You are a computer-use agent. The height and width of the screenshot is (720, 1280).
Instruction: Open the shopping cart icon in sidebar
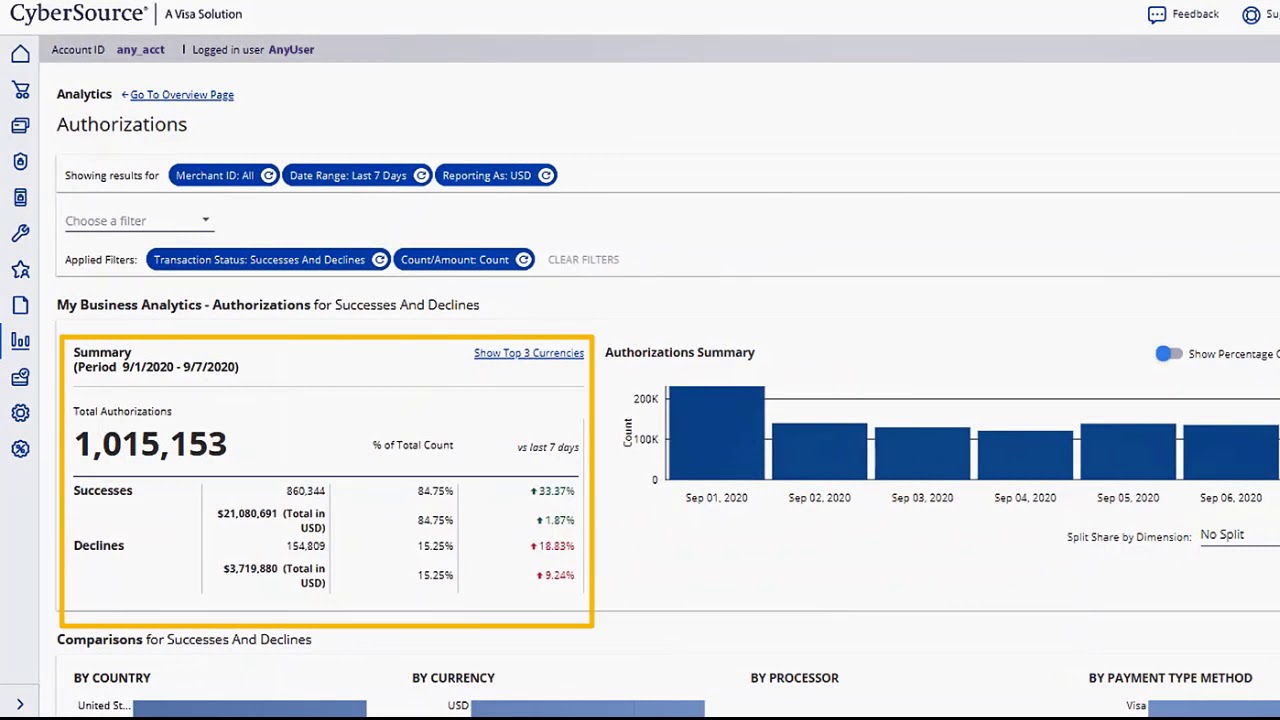coord(20,90)
